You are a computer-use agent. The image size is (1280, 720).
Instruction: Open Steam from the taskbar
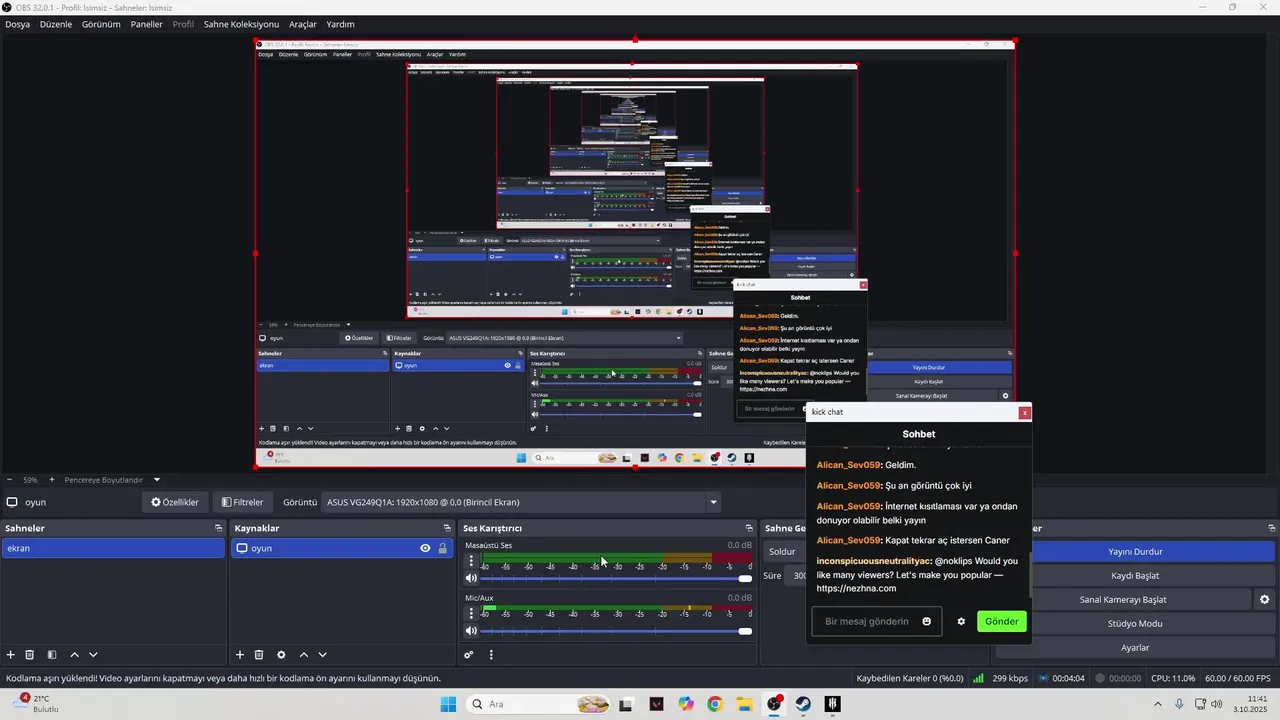point(803,704)
